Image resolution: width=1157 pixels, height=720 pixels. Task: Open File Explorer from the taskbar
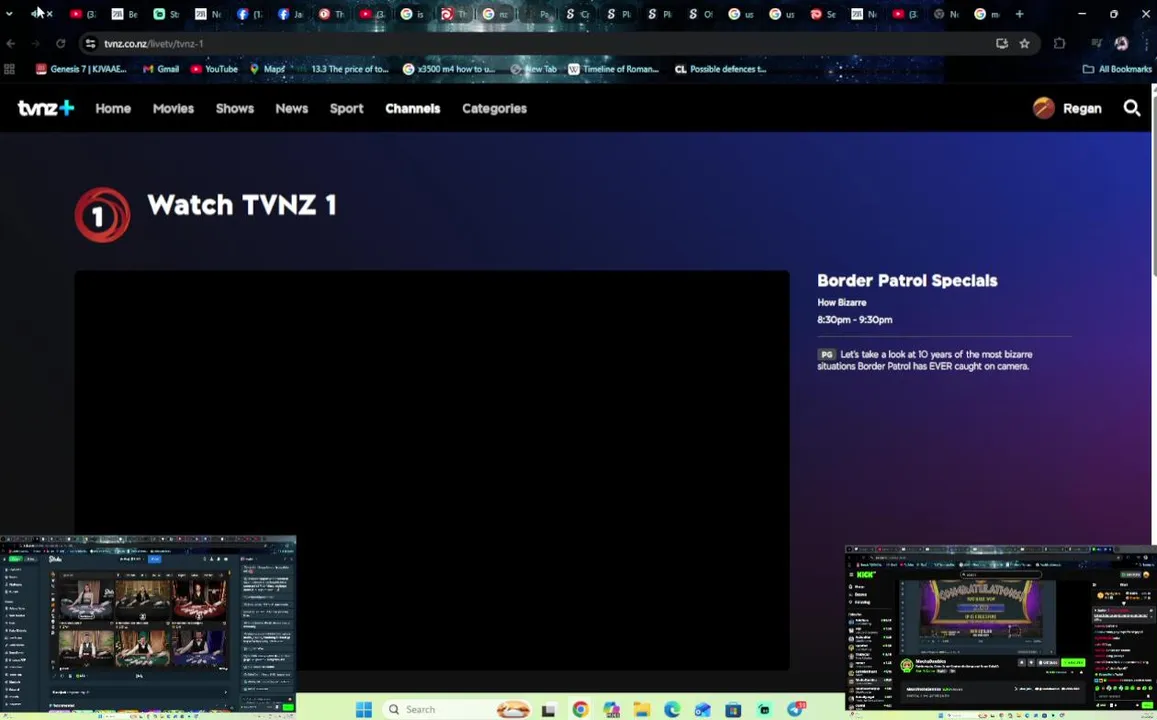click(x=641, y=710)
